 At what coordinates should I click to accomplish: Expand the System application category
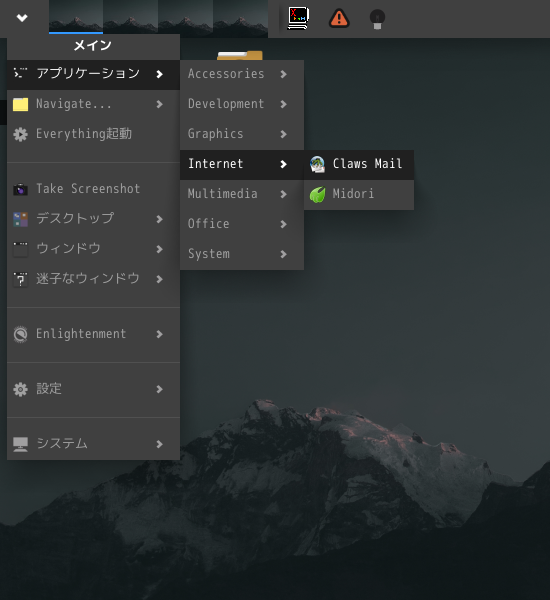pos(242,254)
